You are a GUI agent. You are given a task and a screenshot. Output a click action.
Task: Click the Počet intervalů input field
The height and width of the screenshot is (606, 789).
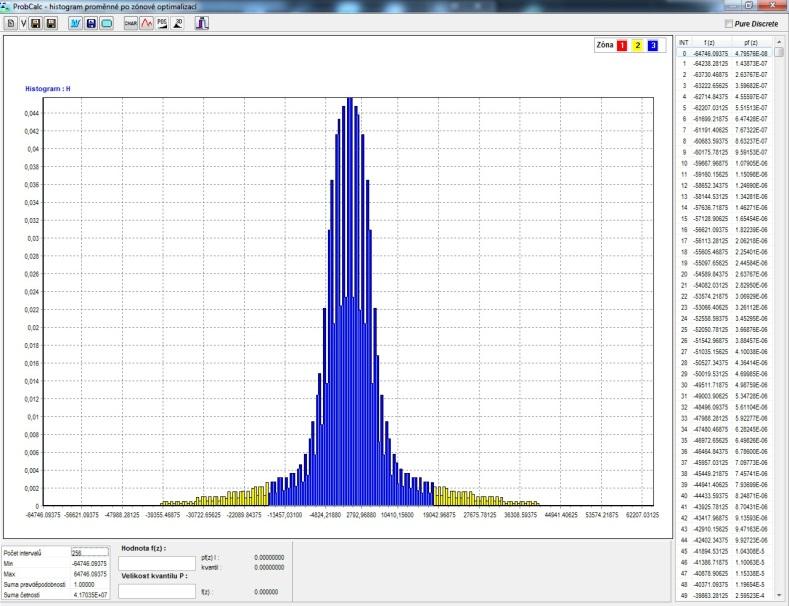[x=90, y=553]
